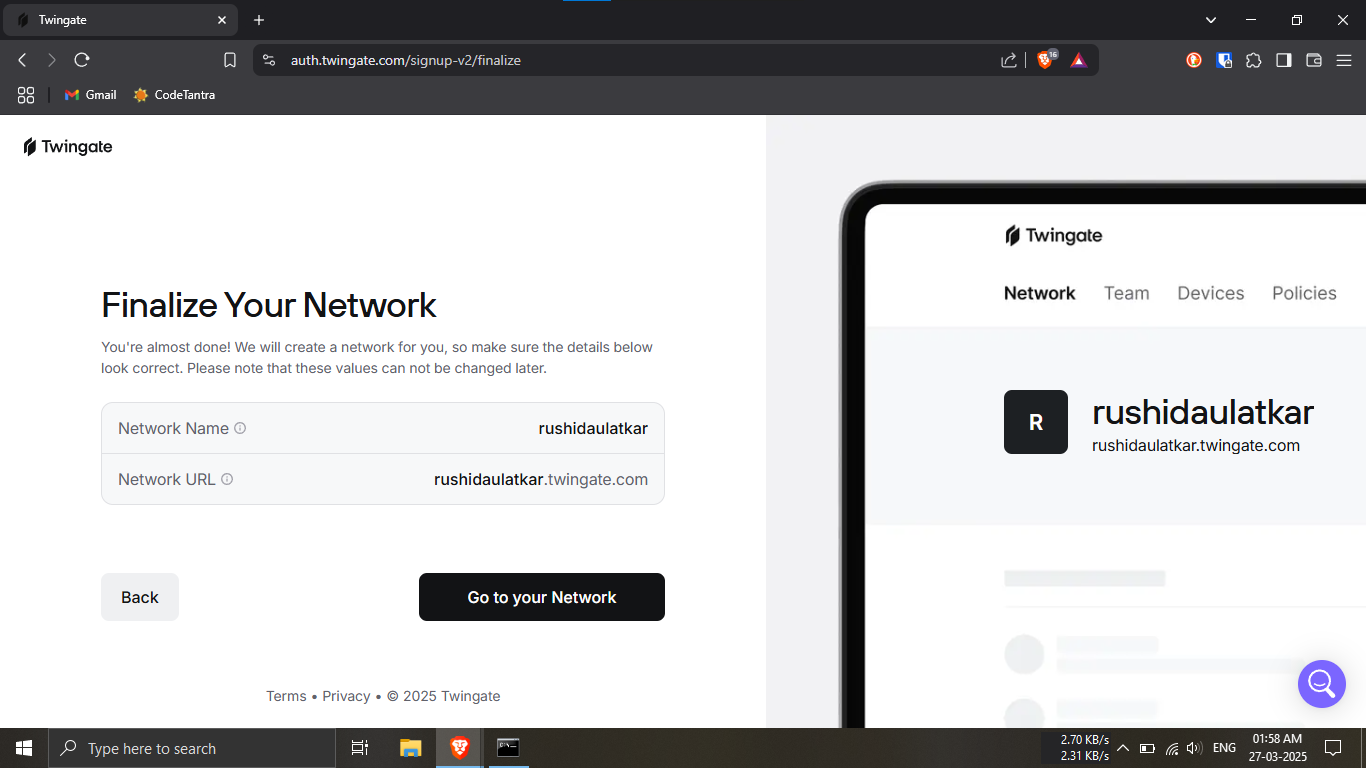1366x768 pixels.
Task: Toggle the Brave sidebar panel
Action: 1283,60
